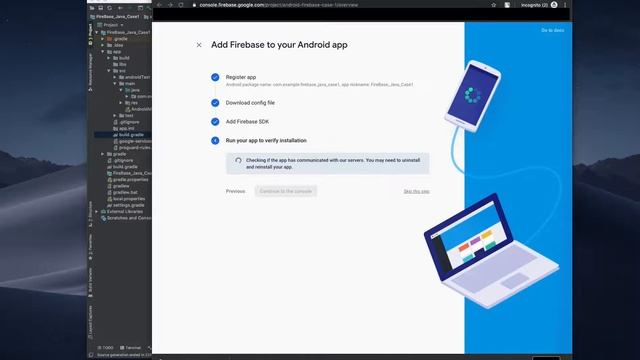This screenshot has width=640, height=360.
Task: Click Continue to the console button
Action: coord(286,191)
